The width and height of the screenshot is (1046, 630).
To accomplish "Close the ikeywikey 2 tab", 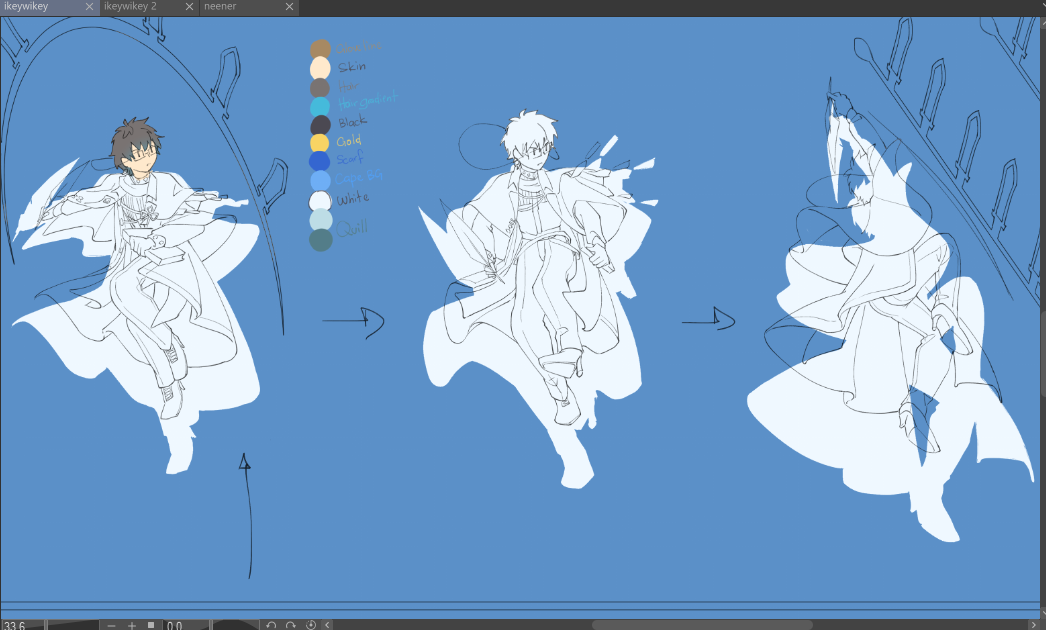I will [x=188, y=7].
